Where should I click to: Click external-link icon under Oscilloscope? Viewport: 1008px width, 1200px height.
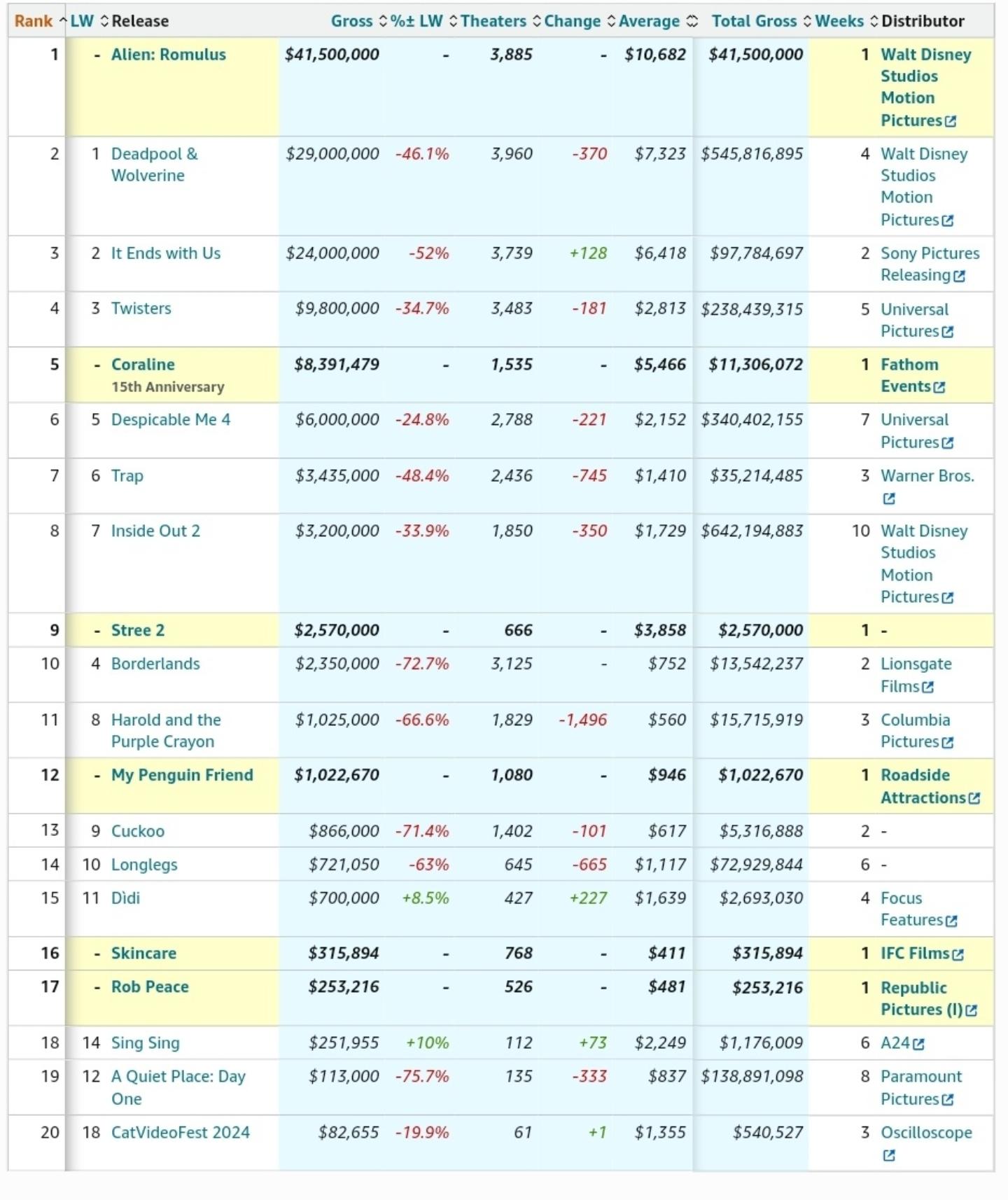pyautogui.click(x=889, y=1156)
